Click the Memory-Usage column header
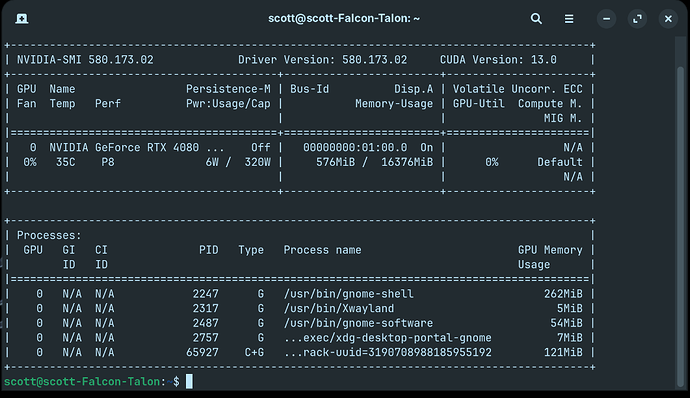 [x=394, y=103]
